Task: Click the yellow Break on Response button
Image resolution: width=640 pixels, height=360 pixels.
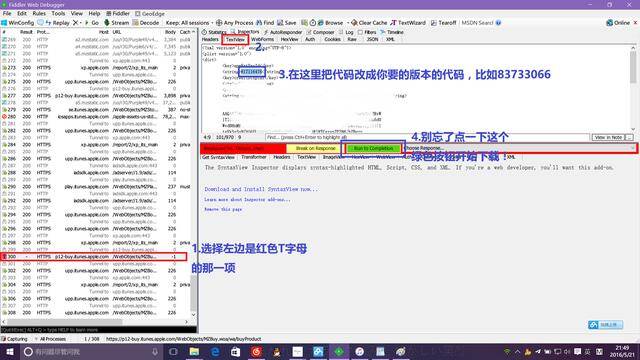Action: [316, 148]
